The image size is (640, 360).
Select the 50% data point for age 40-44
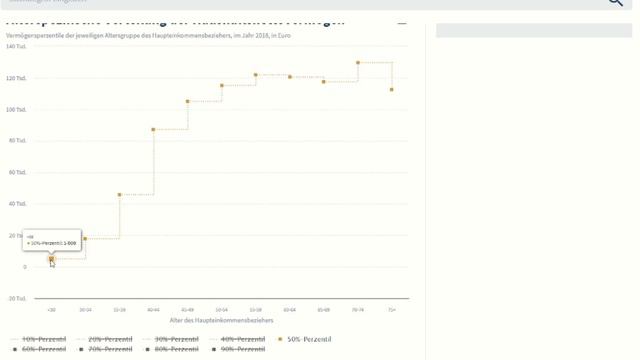coord(153,130)
